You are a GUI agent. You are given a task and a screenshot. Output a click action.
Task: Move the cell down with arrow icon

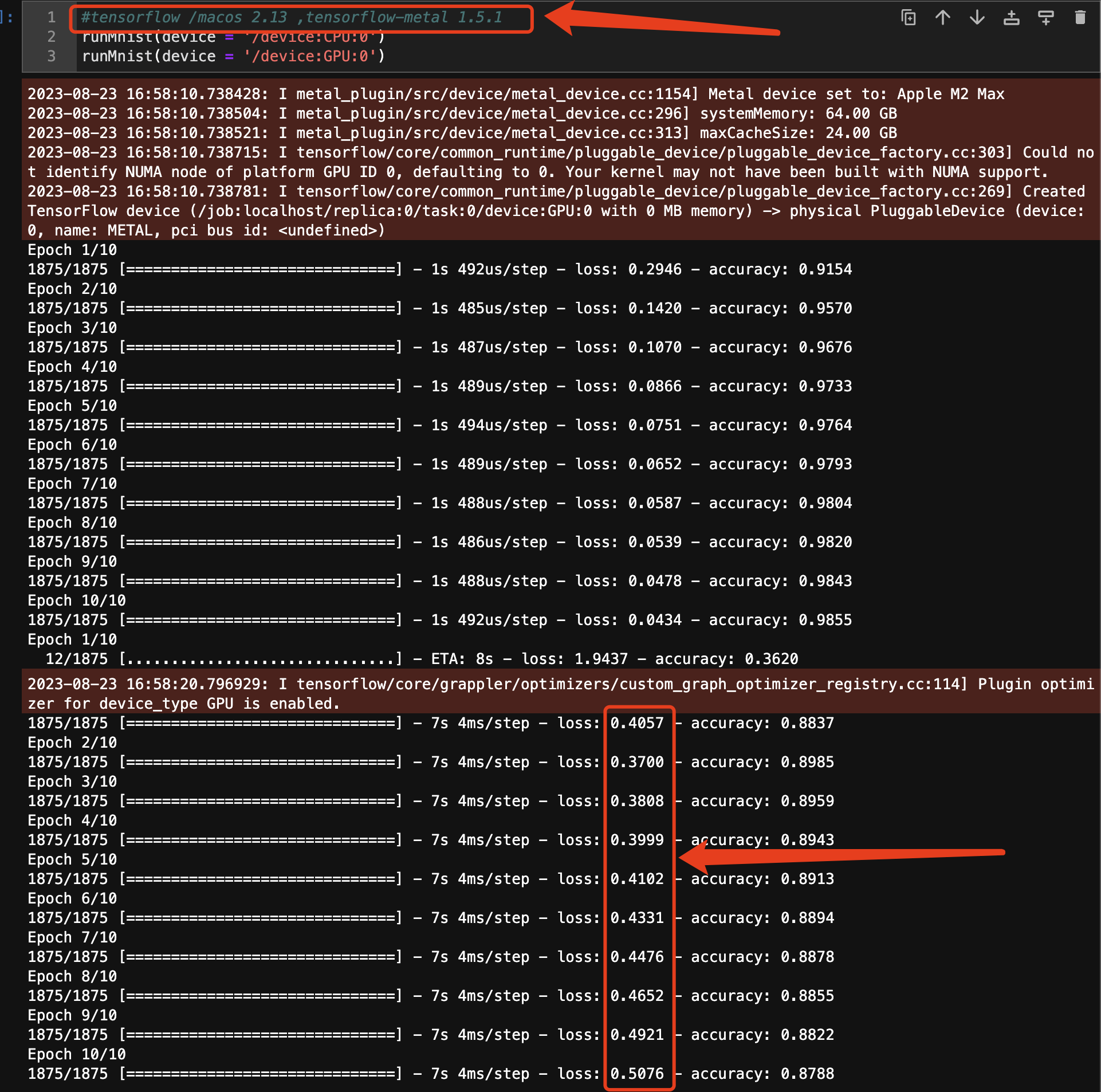[977, 18]
